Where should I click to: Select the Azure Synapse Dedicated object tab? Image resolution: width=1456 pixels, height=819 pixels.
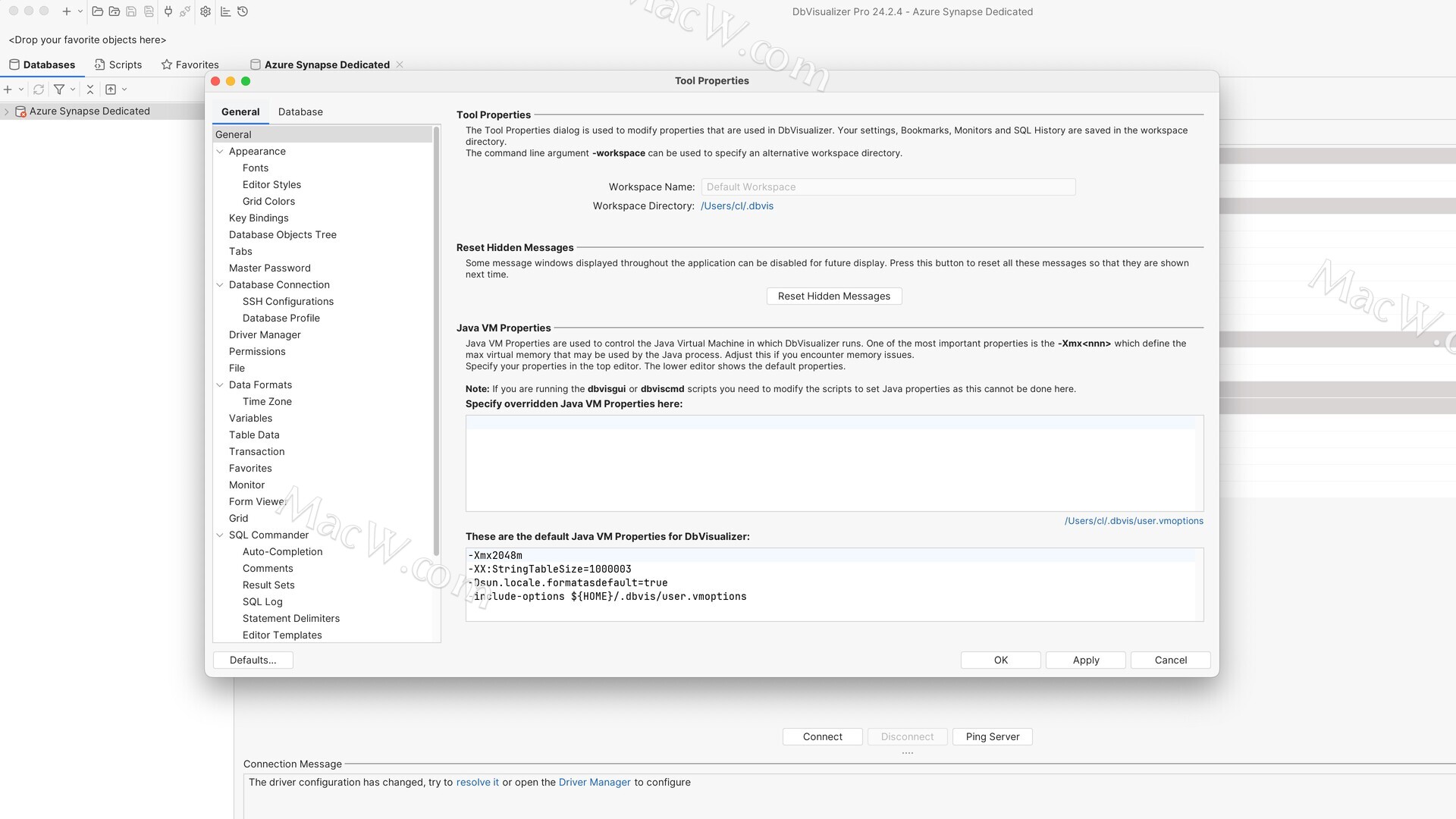[x=327, y=64]
